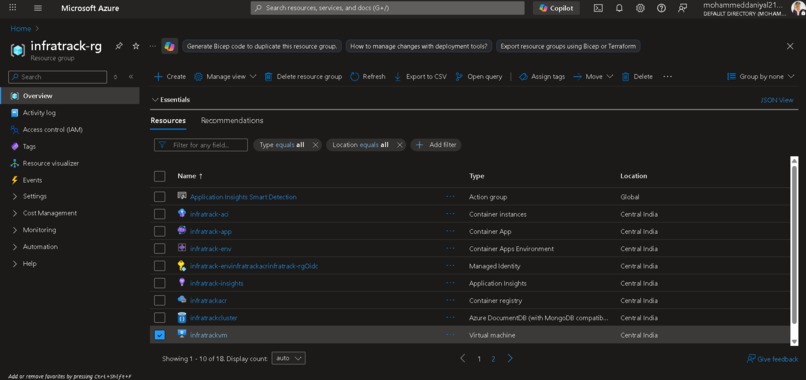Click infratrack-env environment icon
This screenshot has width=806, height=380.
pos(181,248)
